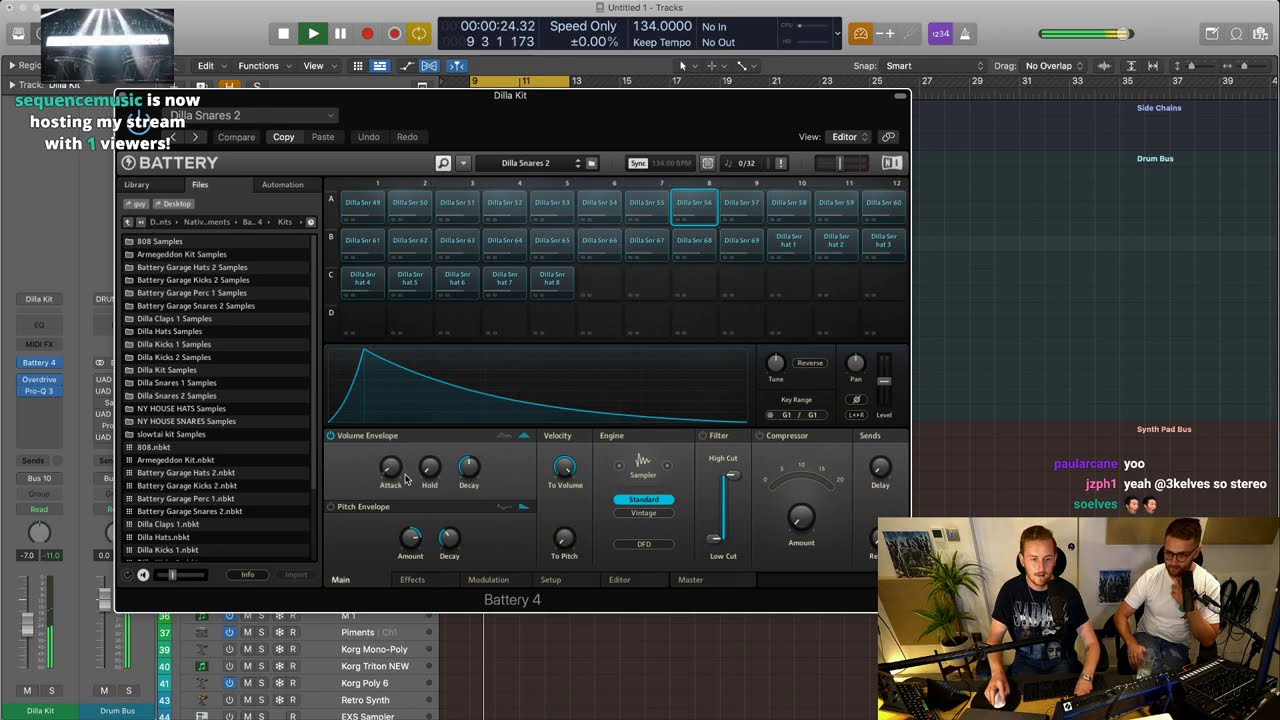Click the Capture Recording ringed button
Viewport: 1280px width, 720px height.
pyautogui.click(x=394, y=34)
